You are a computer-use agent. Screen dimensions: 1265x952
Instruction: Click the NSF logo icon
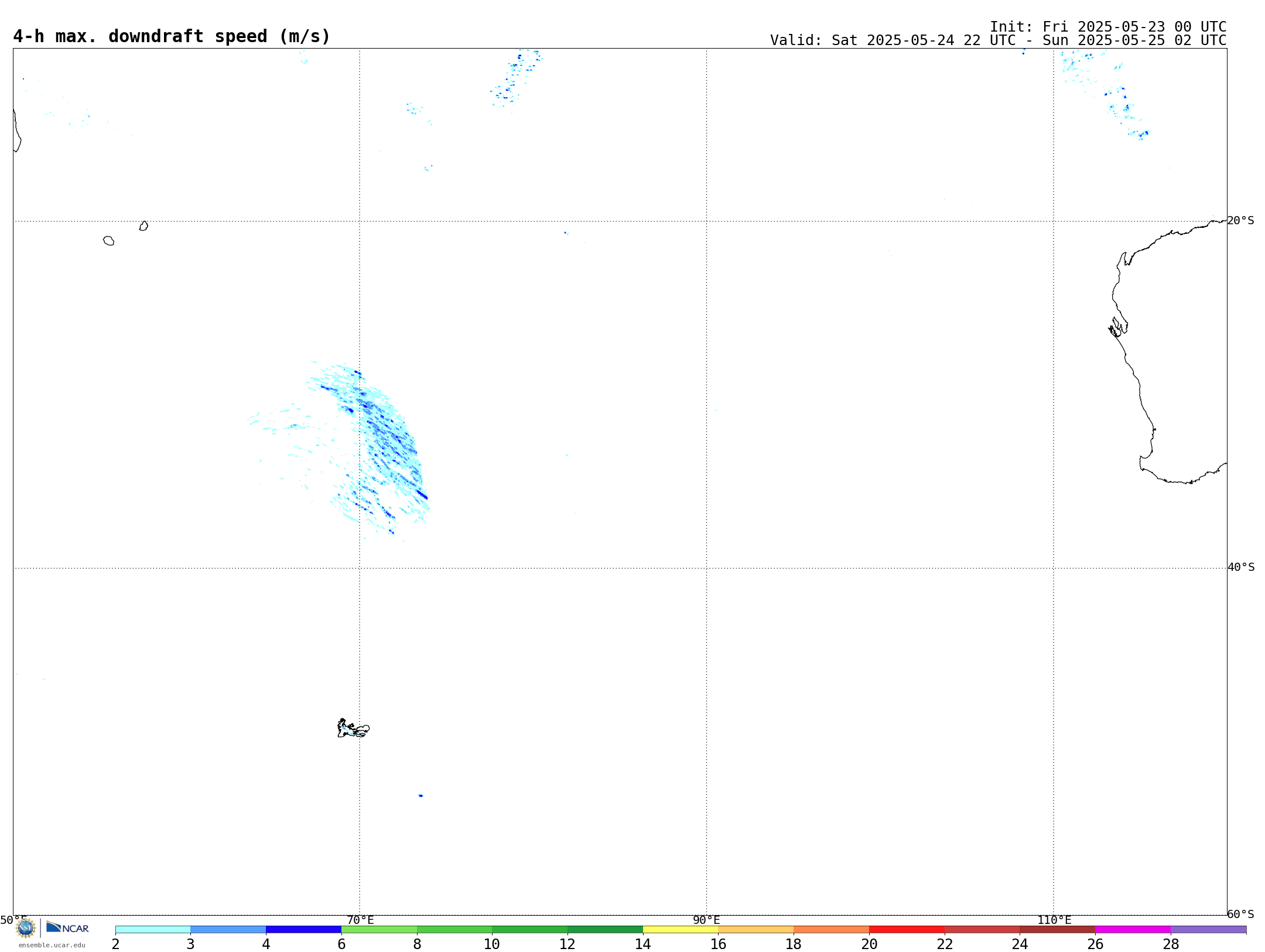point(26,928)
